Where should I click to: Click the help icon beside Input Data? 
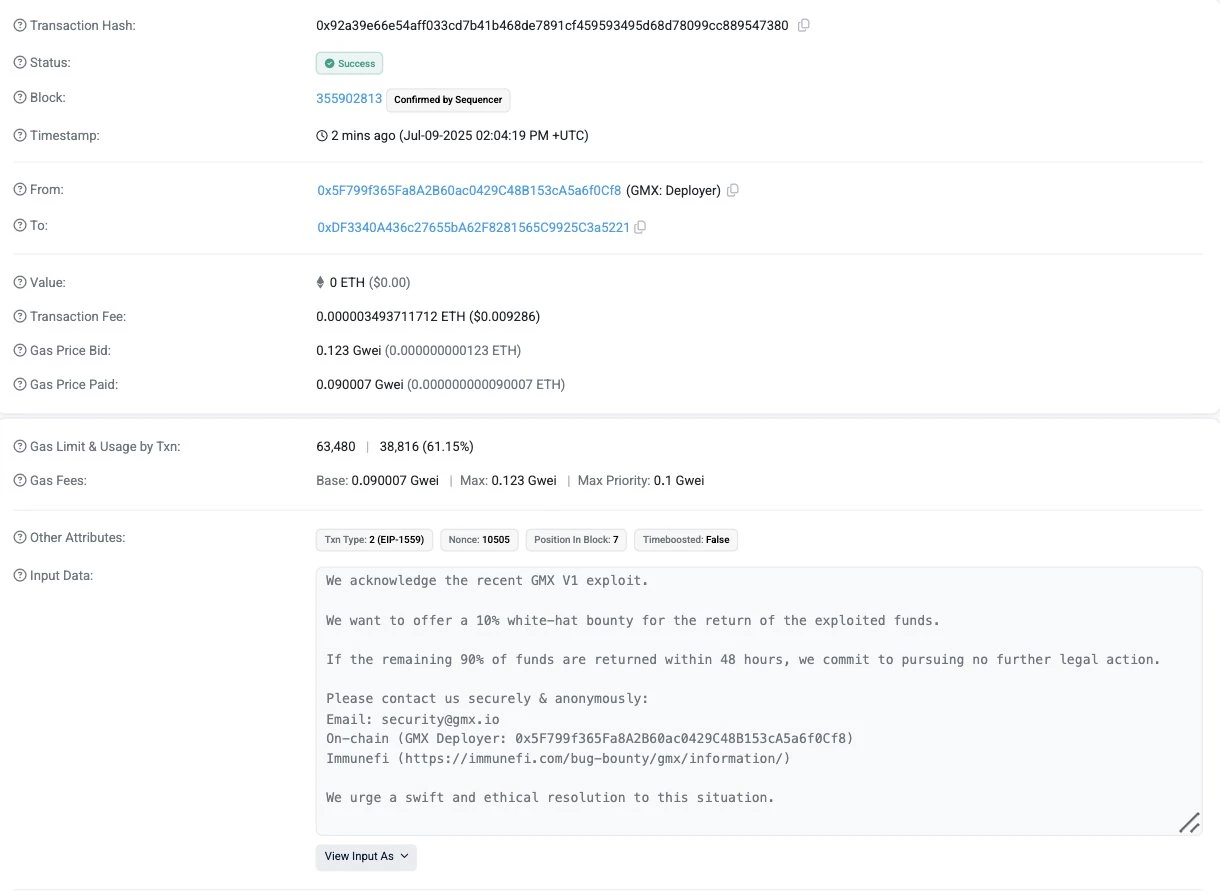click(18, 575)
